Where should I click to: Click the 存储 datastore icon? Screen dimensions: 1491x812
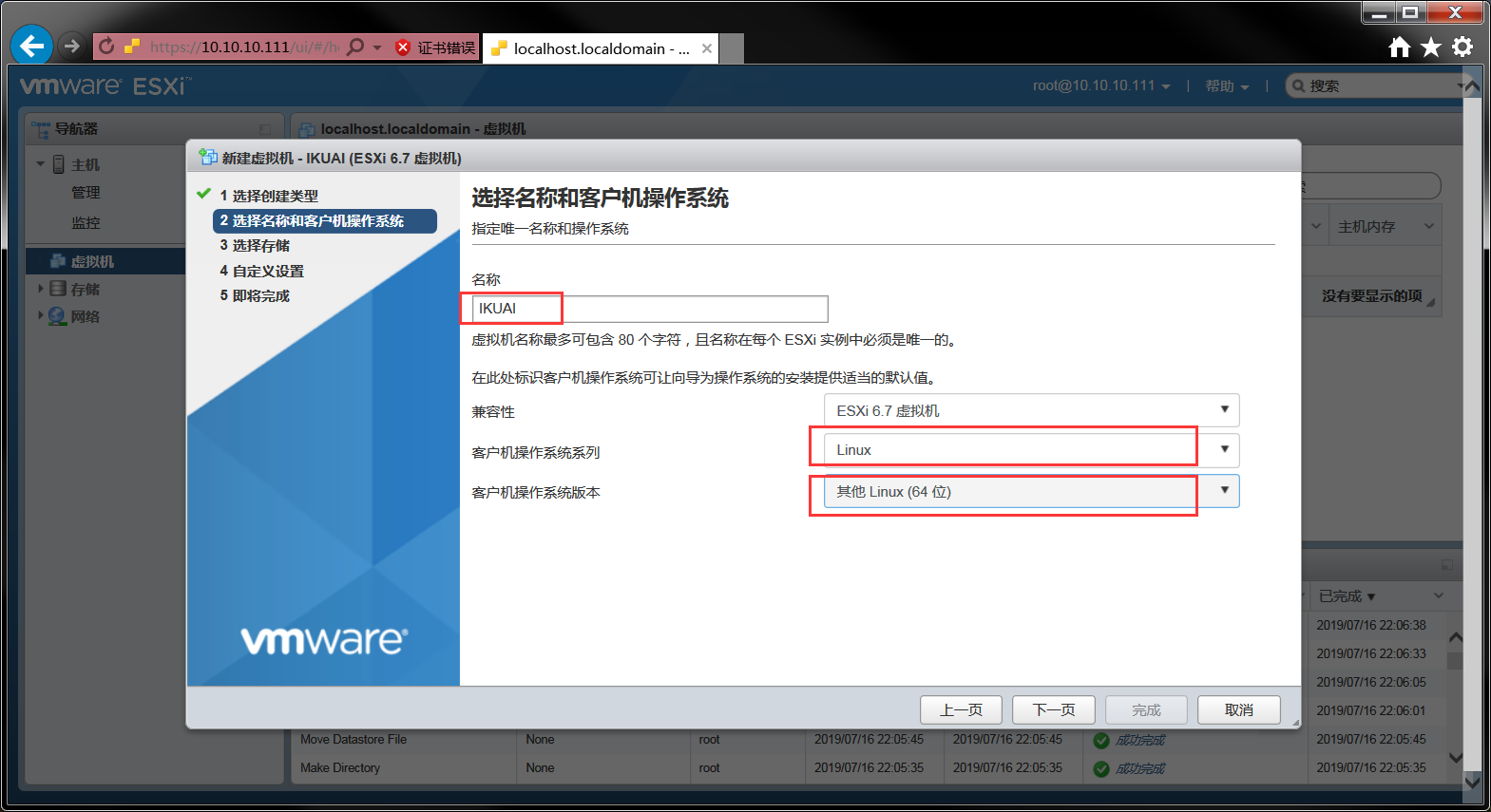(x=58, y=289)
